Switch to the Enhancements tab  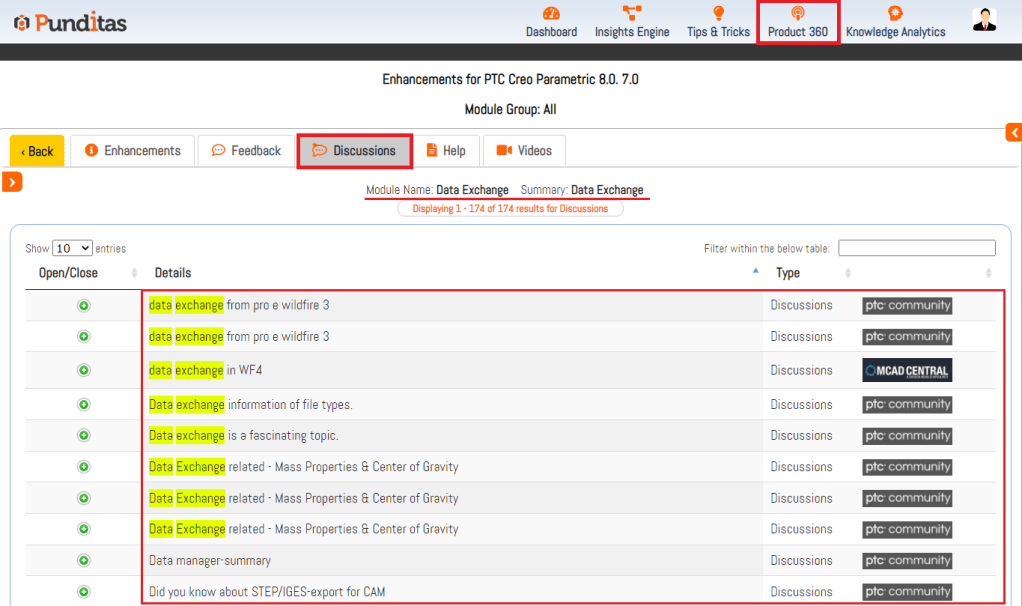click(x=133, y=151)
